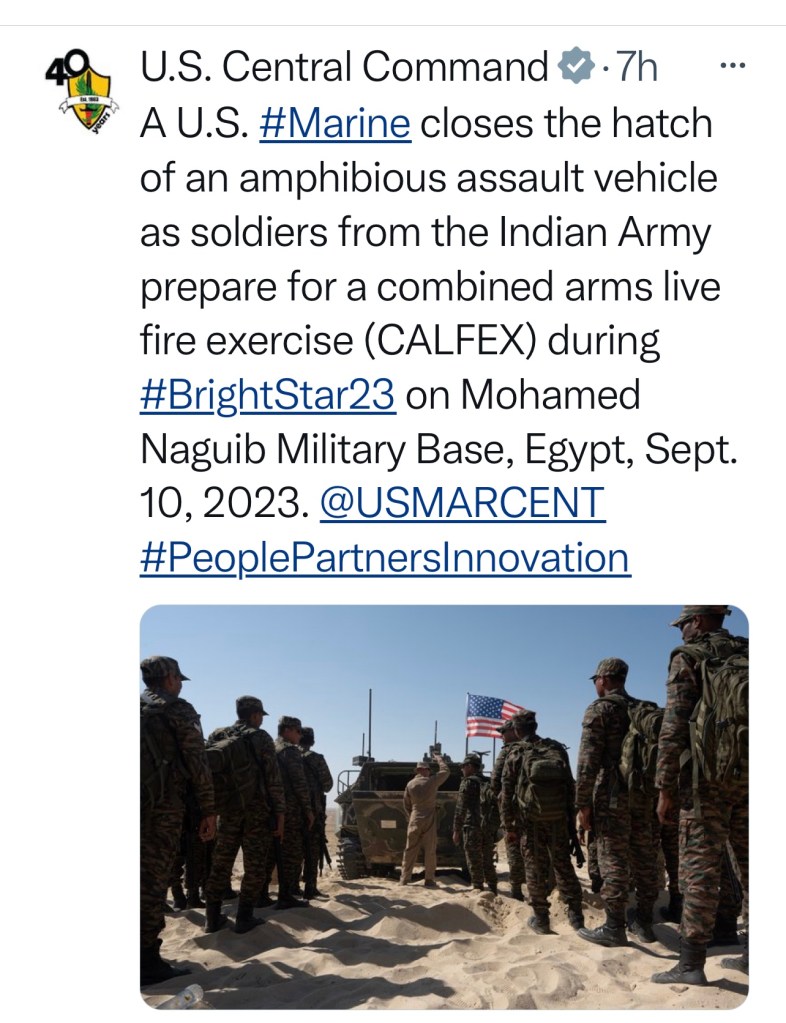This screenshot has width=786, height=1023.
Task: Open the #PeoplePartnersInnovation hashtag
Action: tap(385, 557)
